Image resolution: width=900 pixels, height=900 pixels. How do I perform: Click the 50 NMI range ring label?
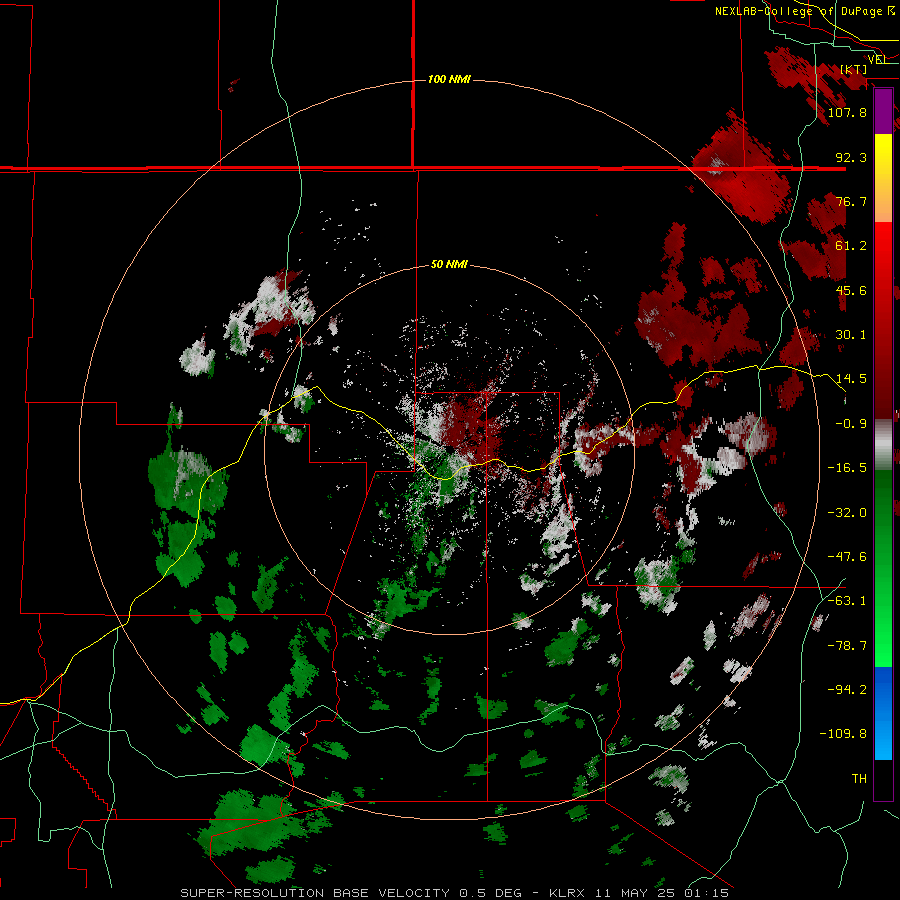[449, 265]
